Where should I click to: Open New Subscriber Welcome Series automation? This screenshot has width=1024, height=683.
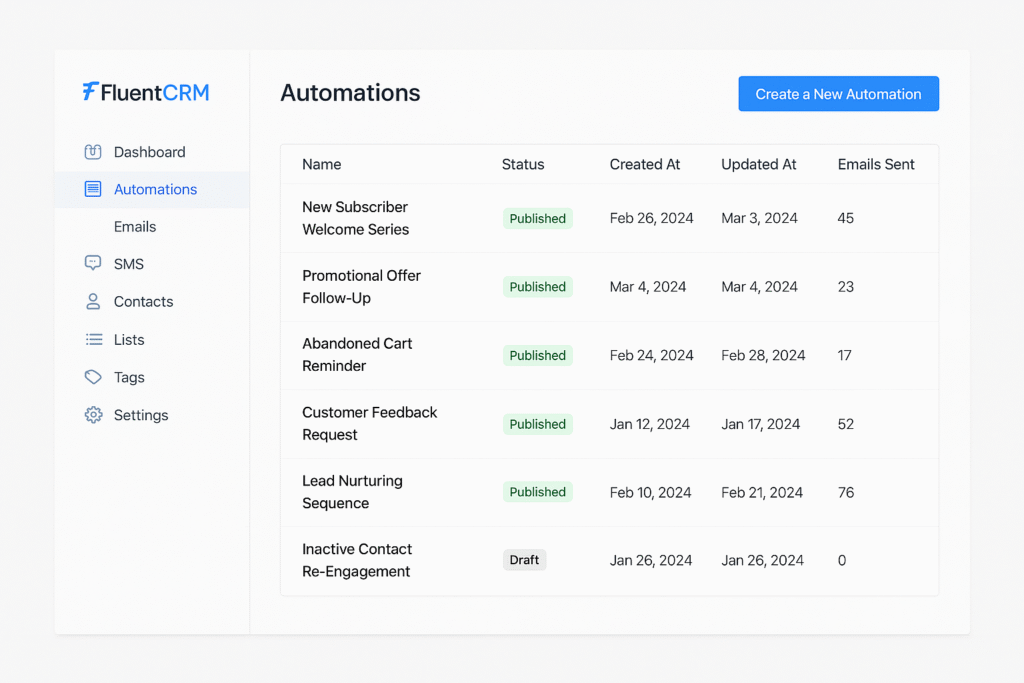point(355,218)
